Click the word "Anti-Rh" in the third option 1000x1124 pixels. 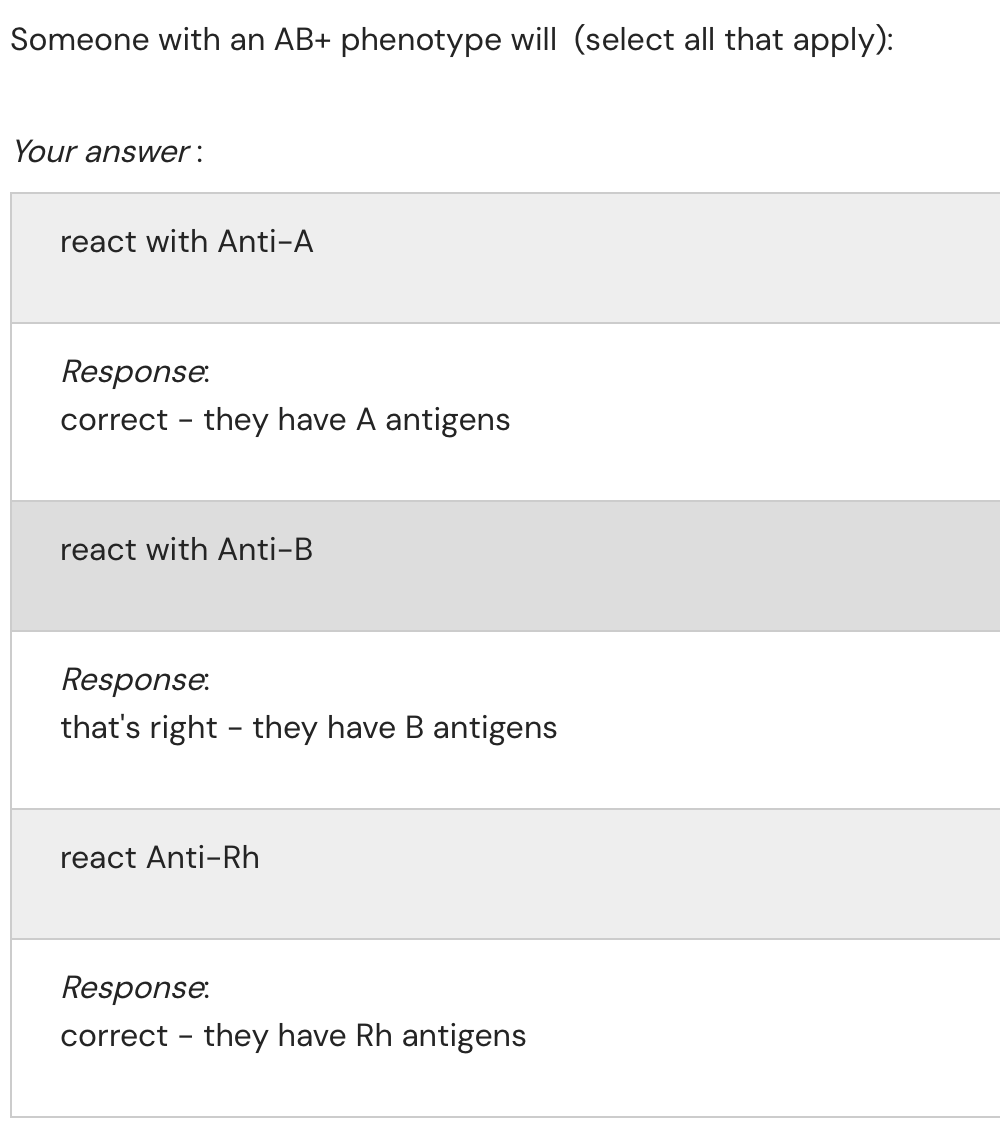pos(203,858)
